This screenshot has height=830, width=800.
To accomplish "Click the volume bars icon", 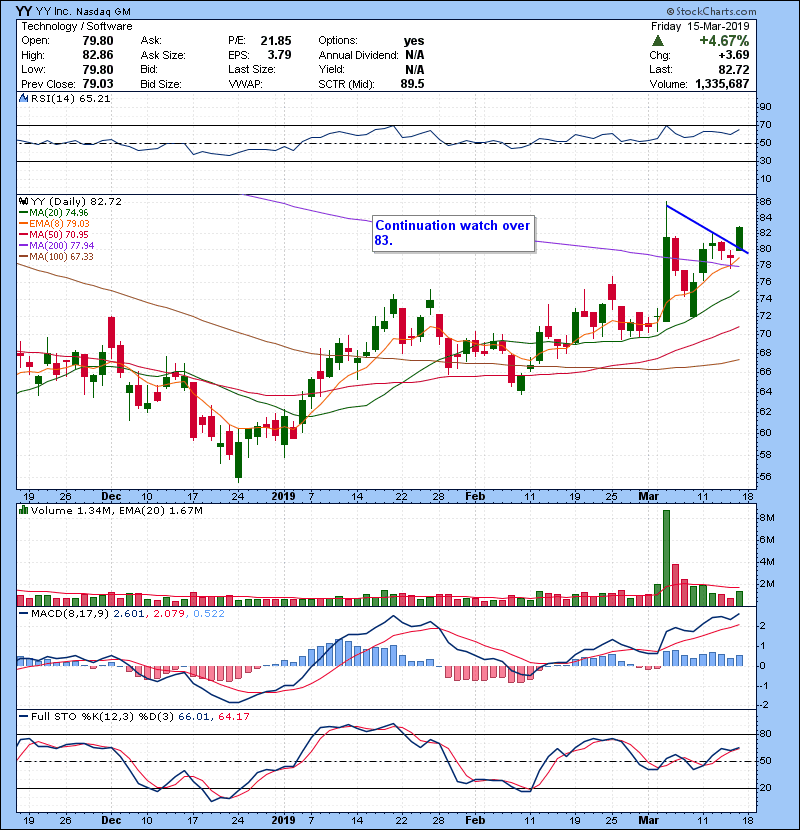I will (x=23, y=510).
